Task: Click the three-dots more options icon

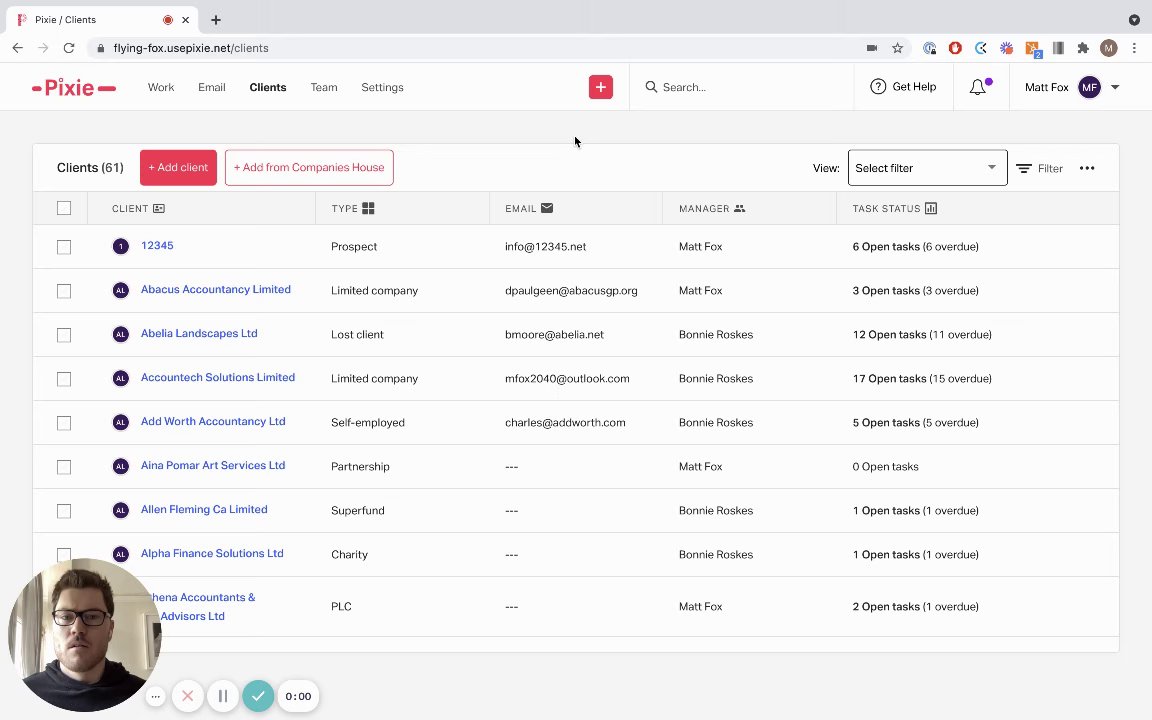Action: coord(1087,168)
